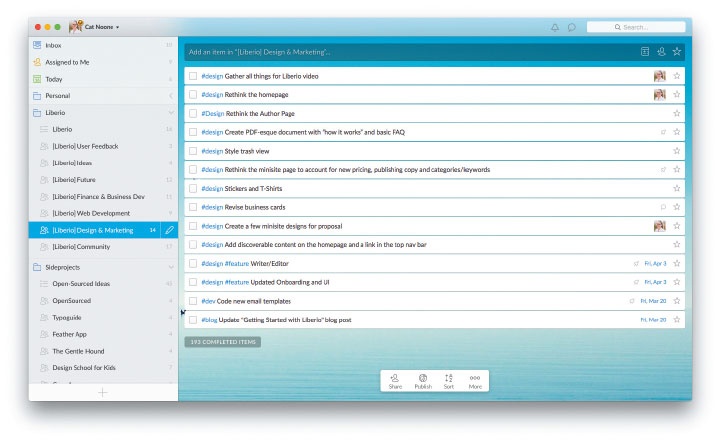The height and width of the screenshot is (443, 721).
Task: Click the plus button to add a list
Action: 103,392
